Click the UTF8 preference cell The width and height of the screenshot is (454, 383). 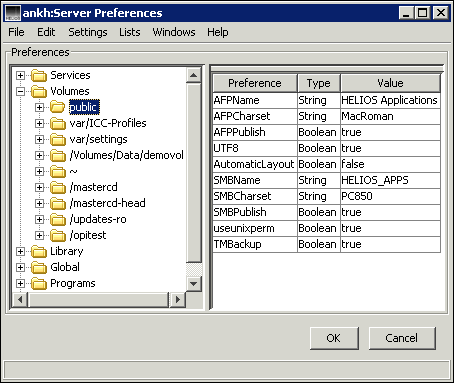coord(255,148)
